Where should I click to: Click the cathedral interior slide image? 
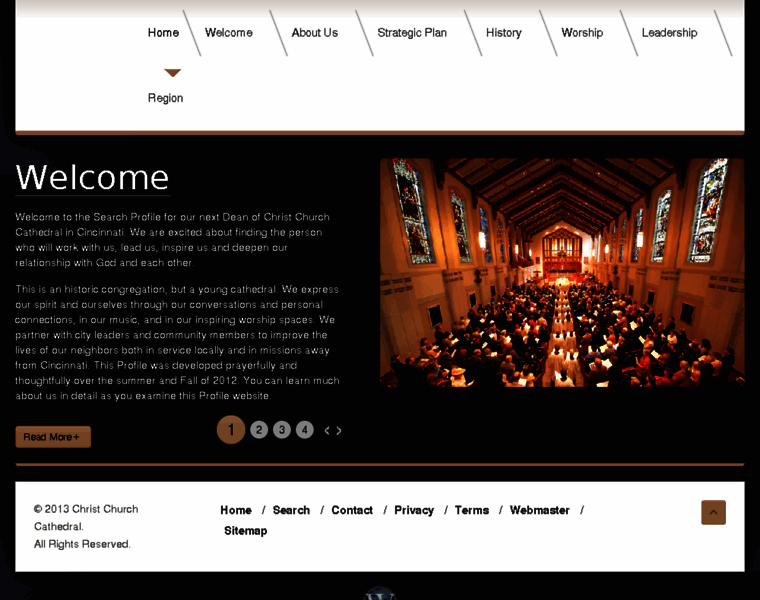tap(562, 272)
